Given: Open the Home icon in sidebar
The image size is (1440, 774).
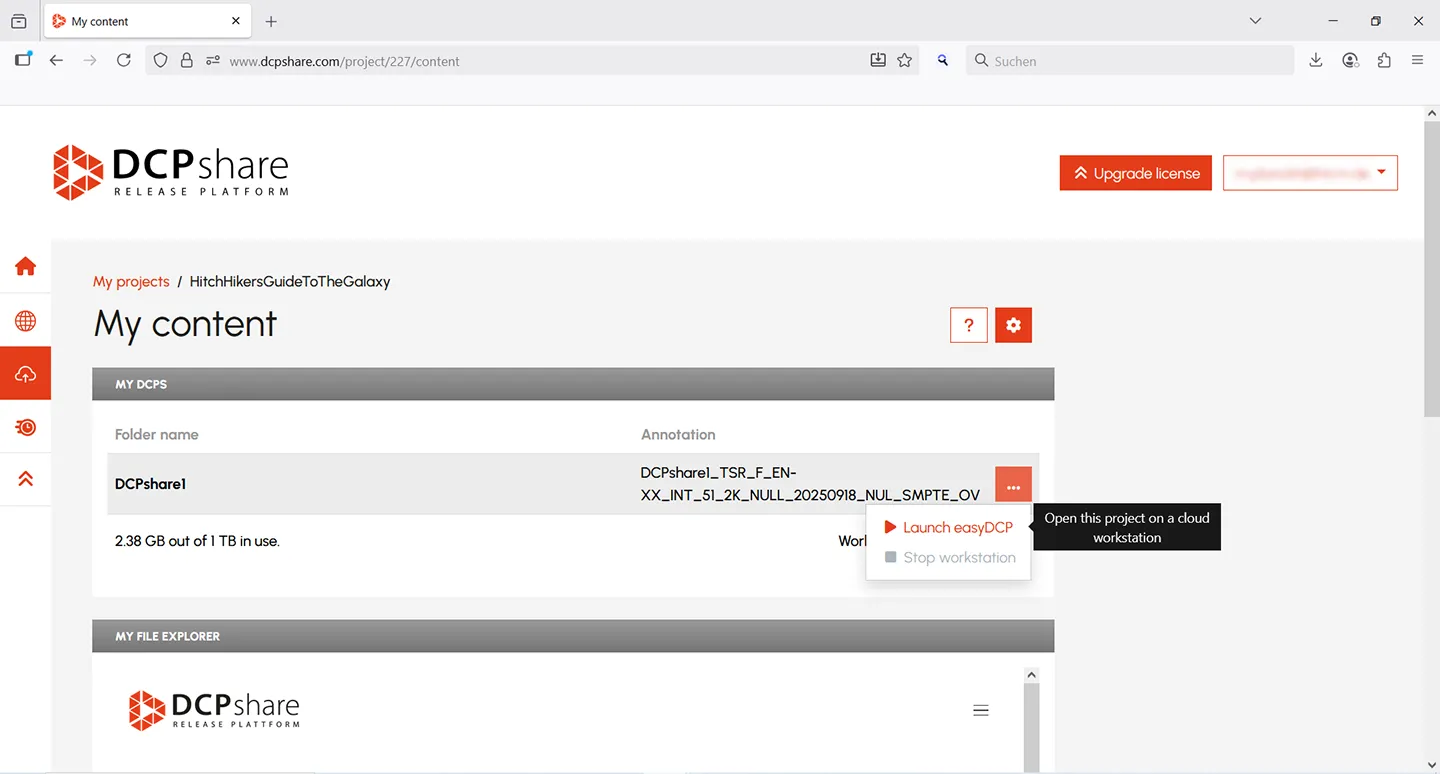Looking at the screenshot, I should coord(26,266).
